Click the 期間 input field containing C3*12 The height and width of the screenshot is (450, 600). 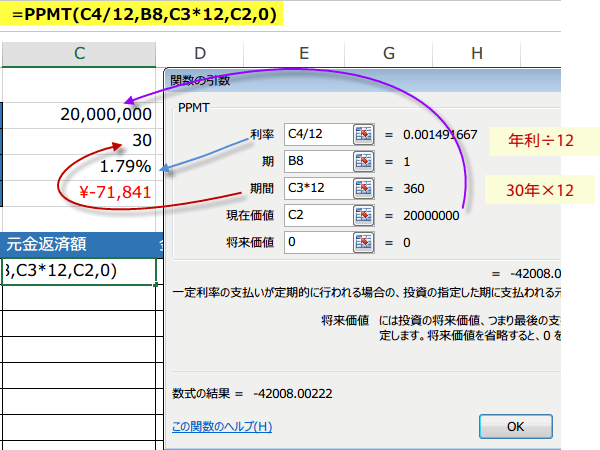(x=318, y=188)
